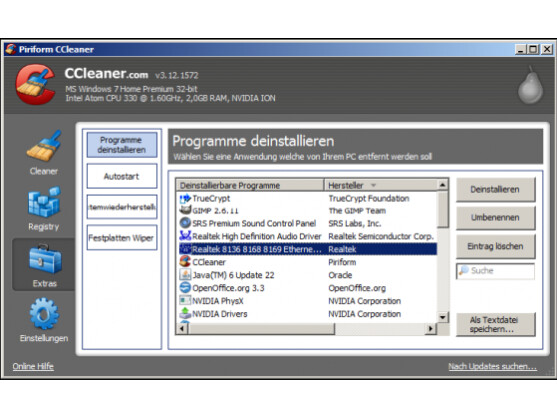The width and height of the screenshot is (557, 418).
Task: Click Als Textdatei speichern button
Action: (x=496, y=324)
